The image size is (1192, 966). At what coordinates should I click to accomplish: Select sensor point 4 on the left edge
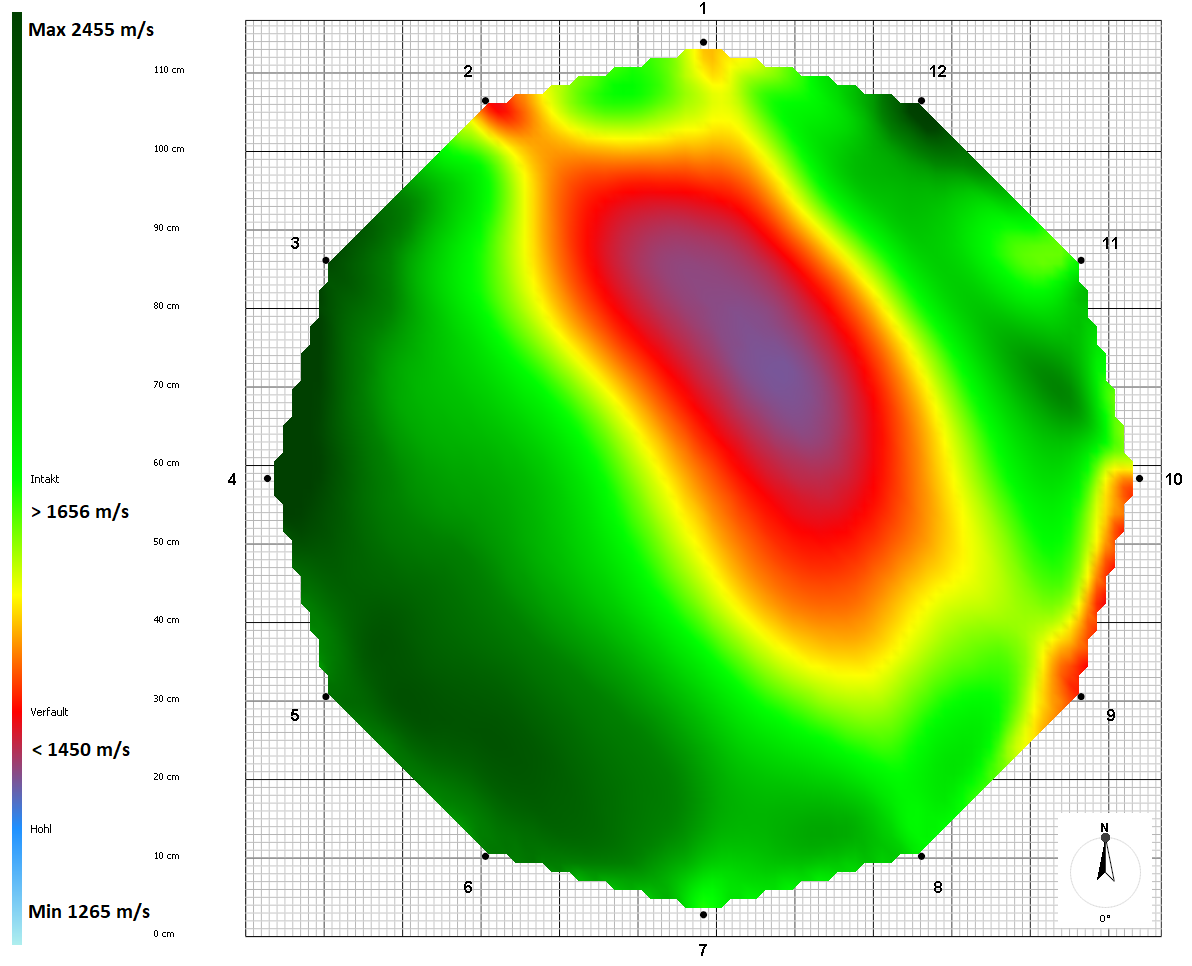click(x=267, y=479)
